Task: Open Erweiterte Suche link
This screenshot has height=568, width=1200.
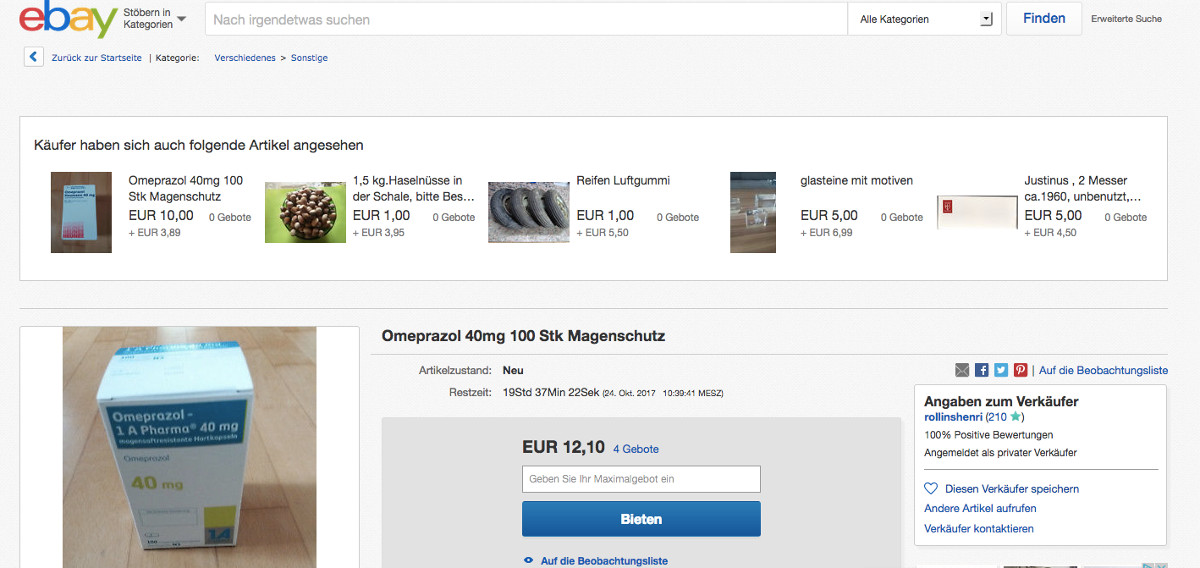Action: 1126,19
